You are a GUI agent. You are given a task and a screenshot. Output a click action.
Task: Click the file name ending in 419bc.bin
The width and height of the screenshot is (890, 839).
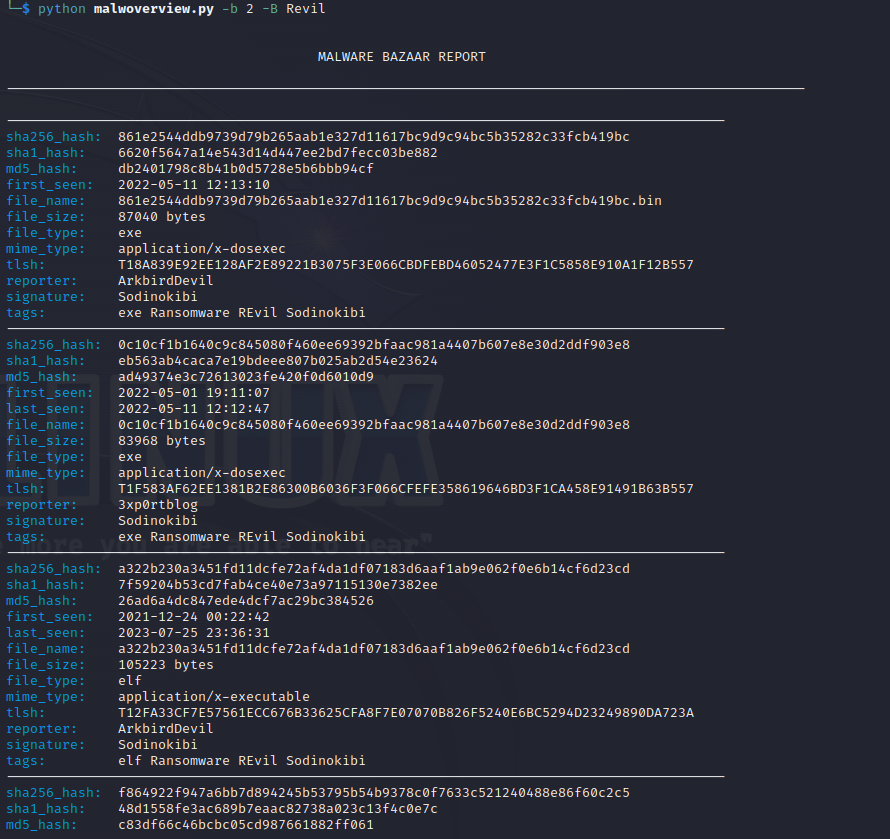389,200
